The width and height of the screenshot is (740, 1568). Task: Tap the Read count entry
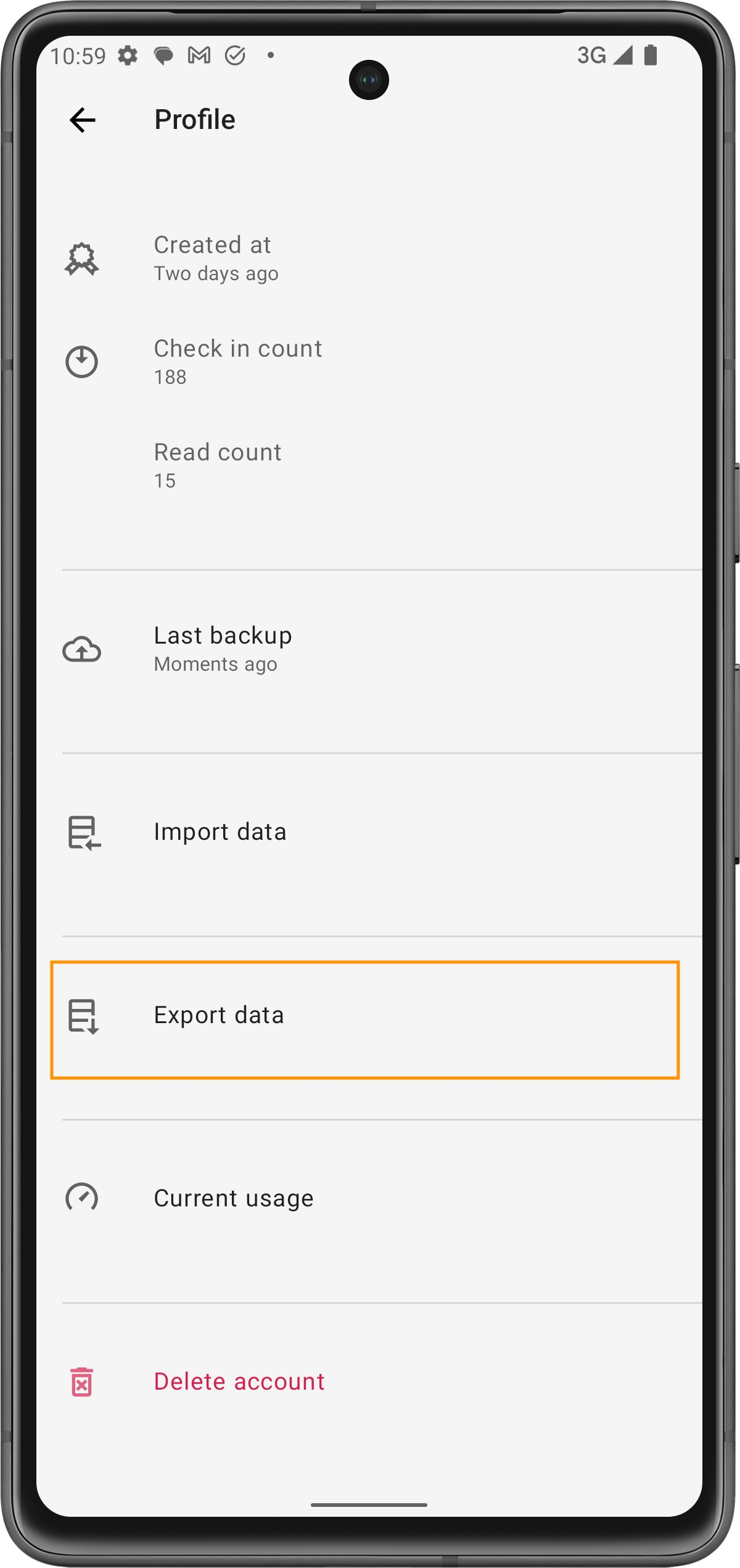[218, 465]
